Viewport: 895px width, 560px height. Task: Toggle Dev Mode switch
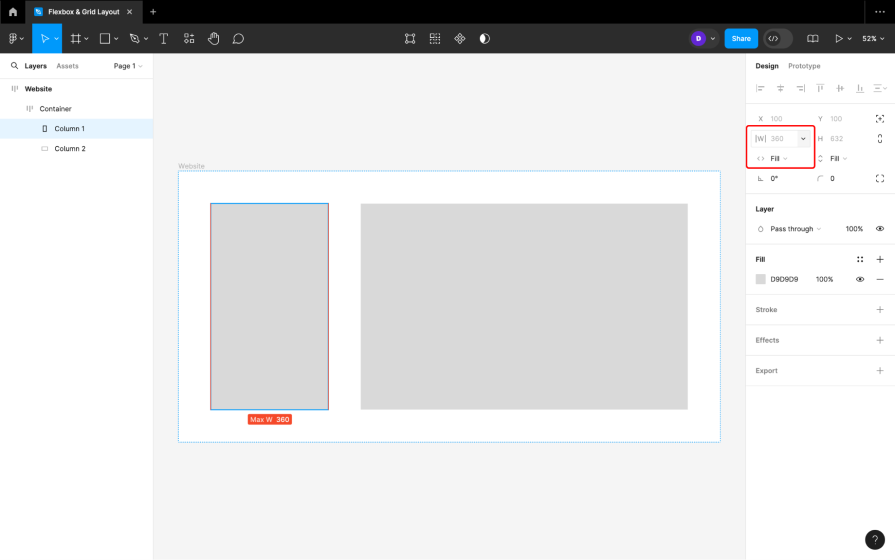click(778, 39)
